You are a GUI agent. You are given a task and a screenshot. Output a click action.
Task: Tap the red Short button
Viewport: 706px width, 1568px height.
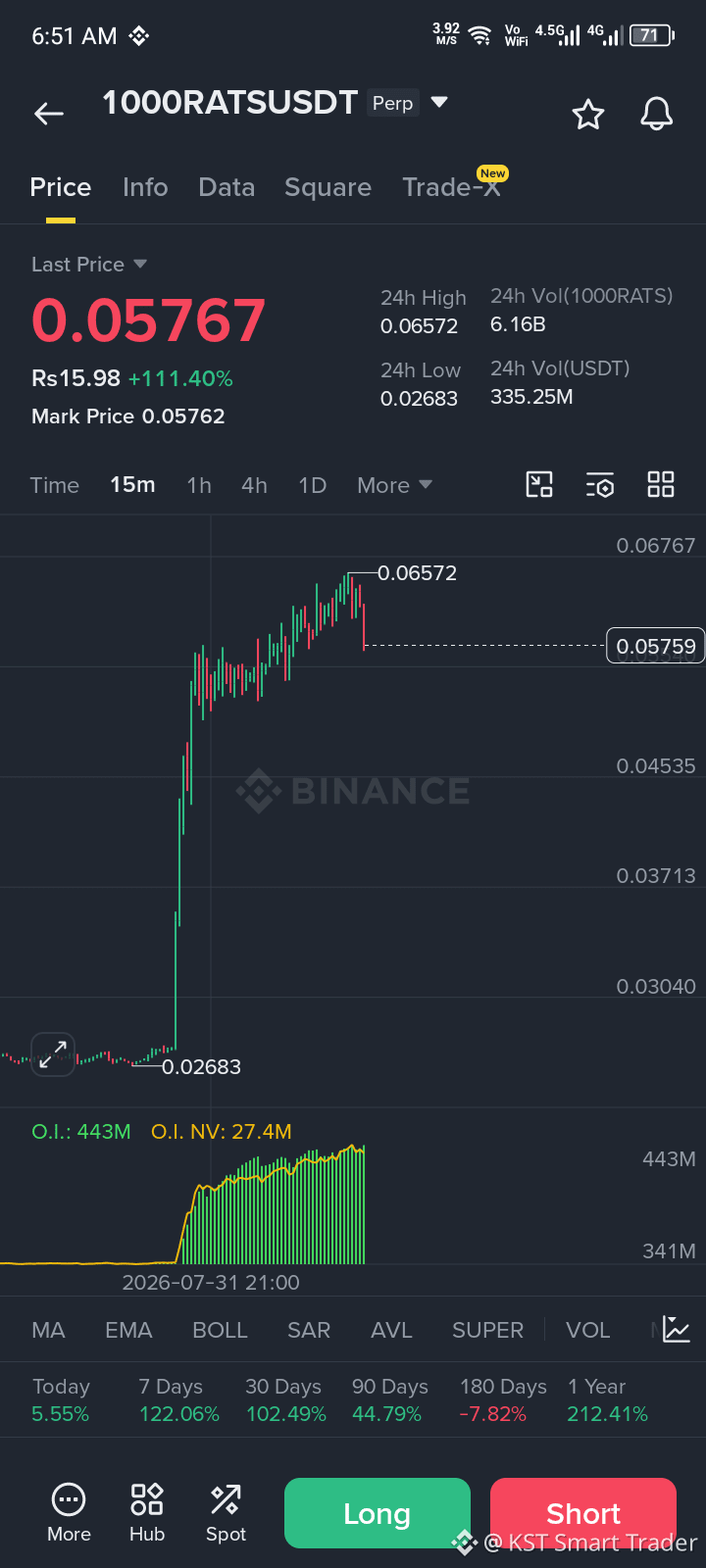pyautogui.click(x=583, y=1513)
